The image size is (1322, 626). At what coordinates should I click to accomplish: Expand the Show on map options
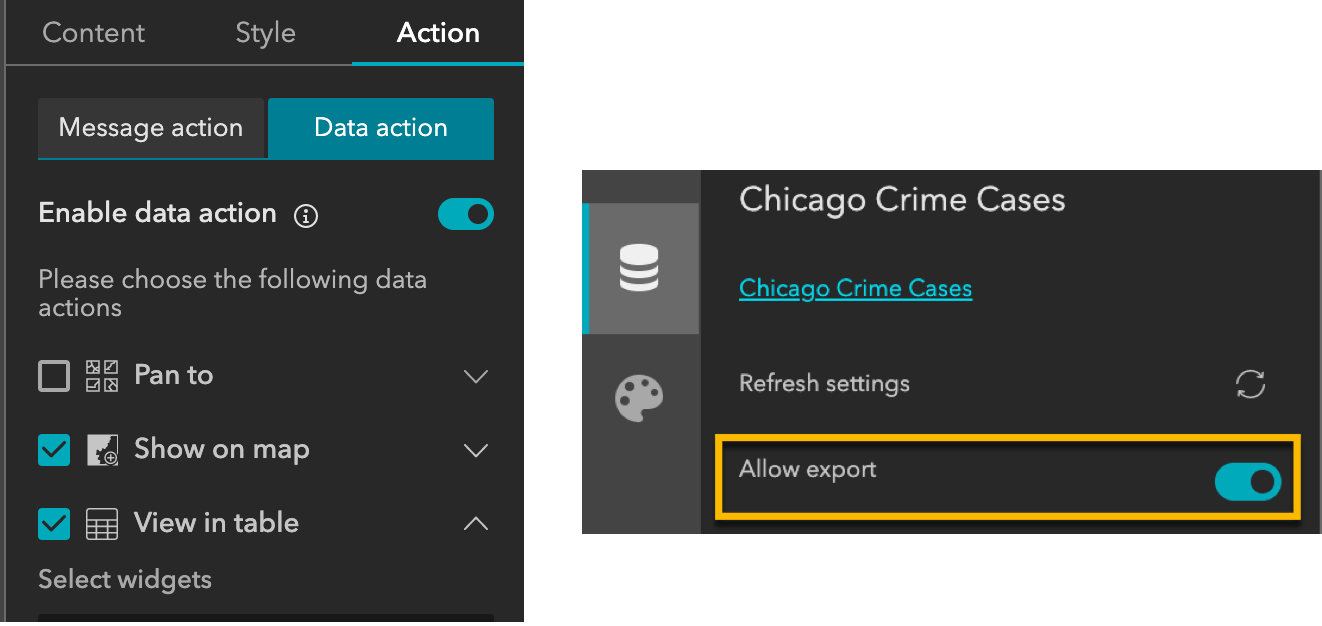pyautogui.click(x=476, y=450)
